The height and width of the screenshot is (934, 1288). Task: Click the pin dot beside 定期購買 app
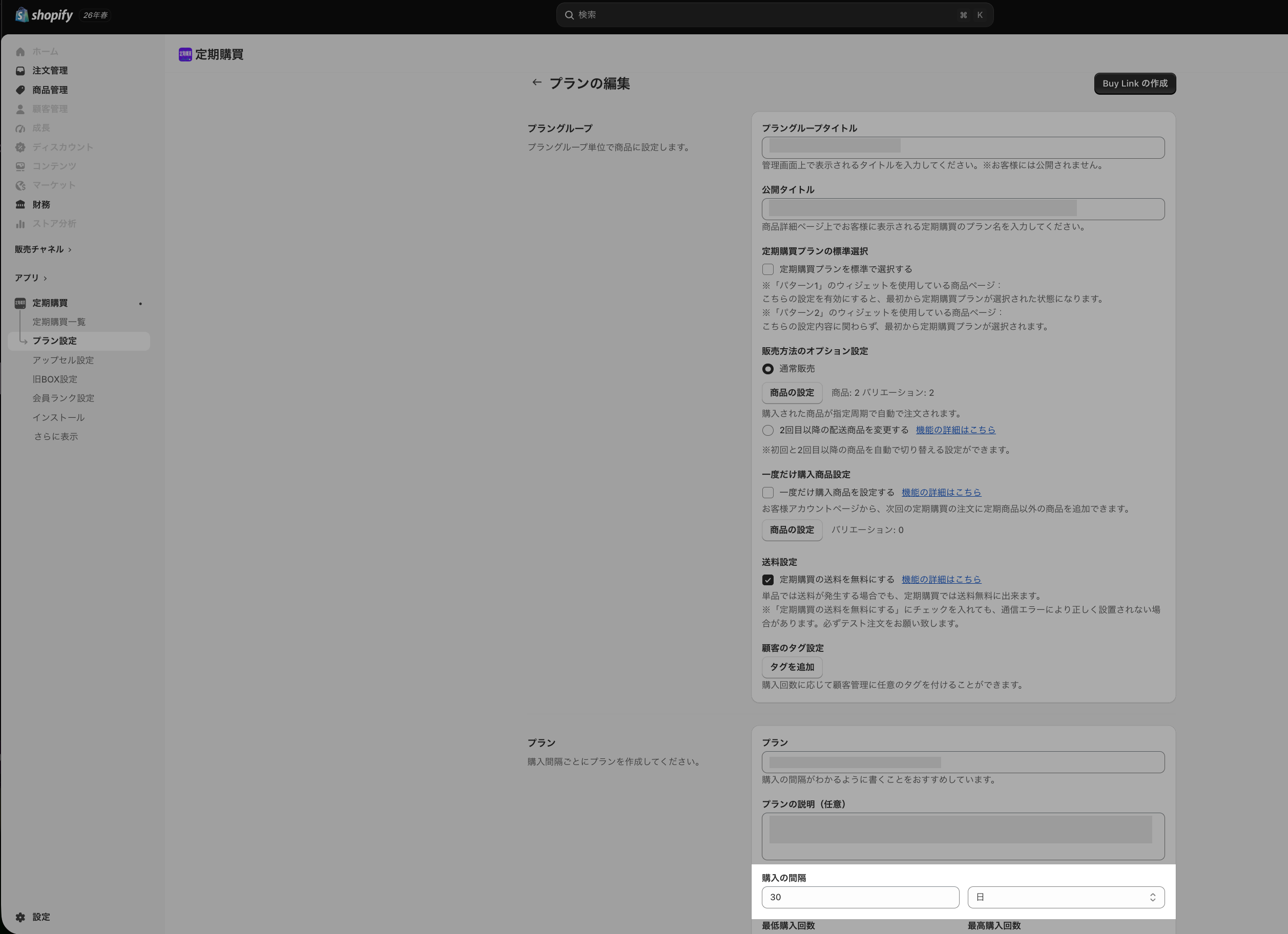[140, 304]
